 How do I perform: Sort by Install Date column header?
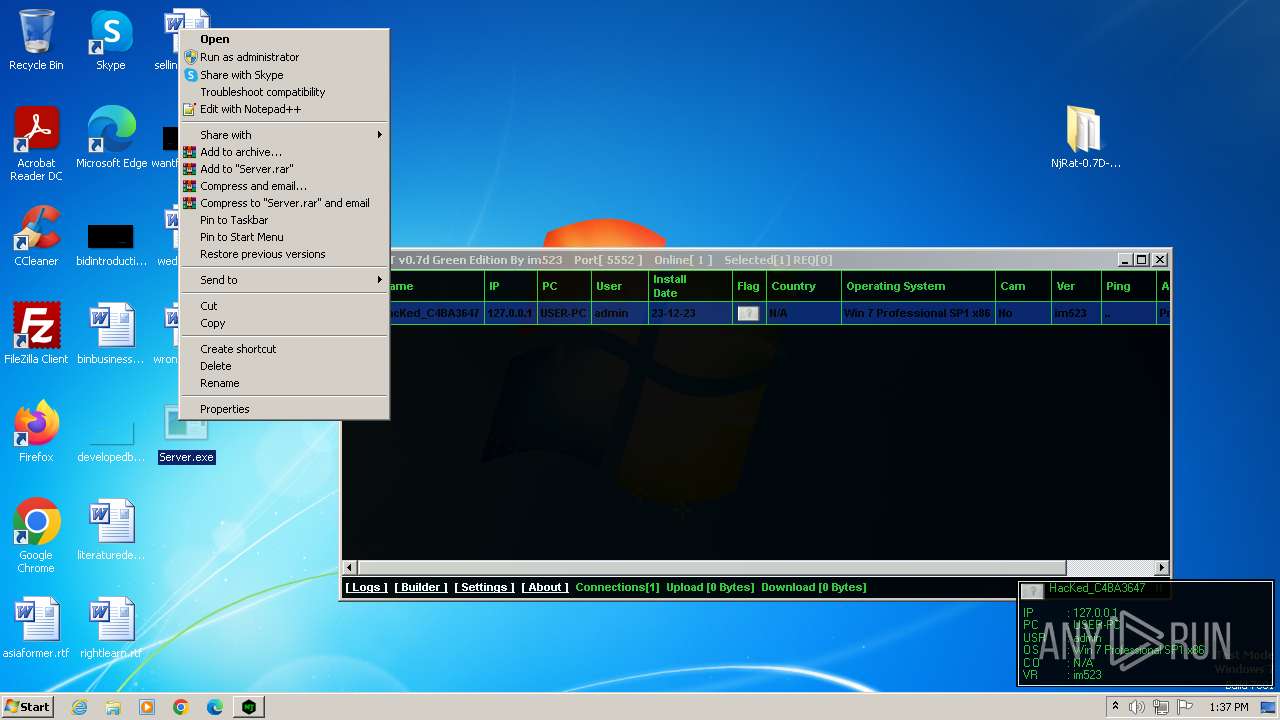(x=689, y=286)
